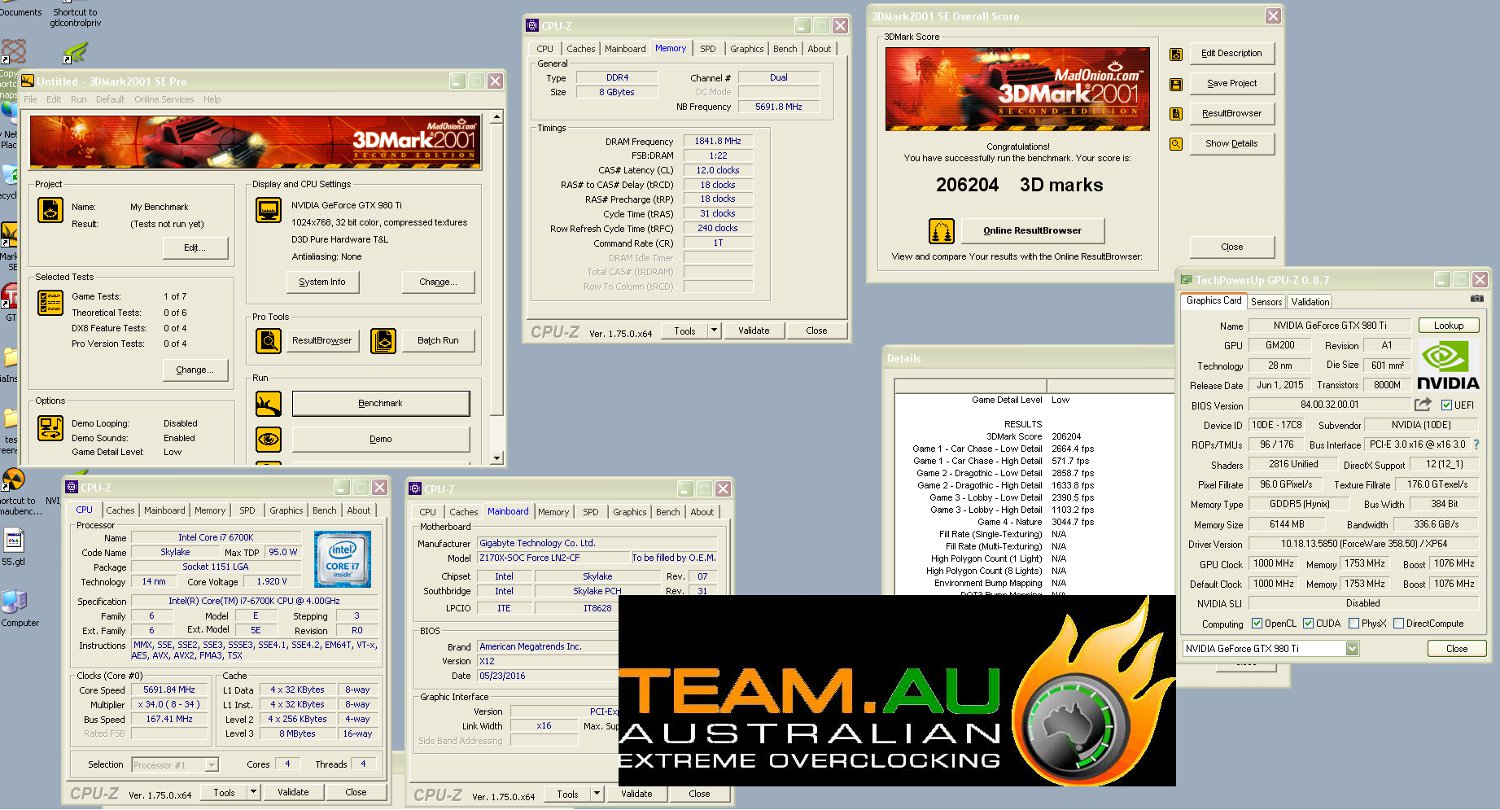The height and width of the screenshot is (810, 1500).
Task: Open the Bench tab in CPU-Z Mainboard window
Action: 668,512
